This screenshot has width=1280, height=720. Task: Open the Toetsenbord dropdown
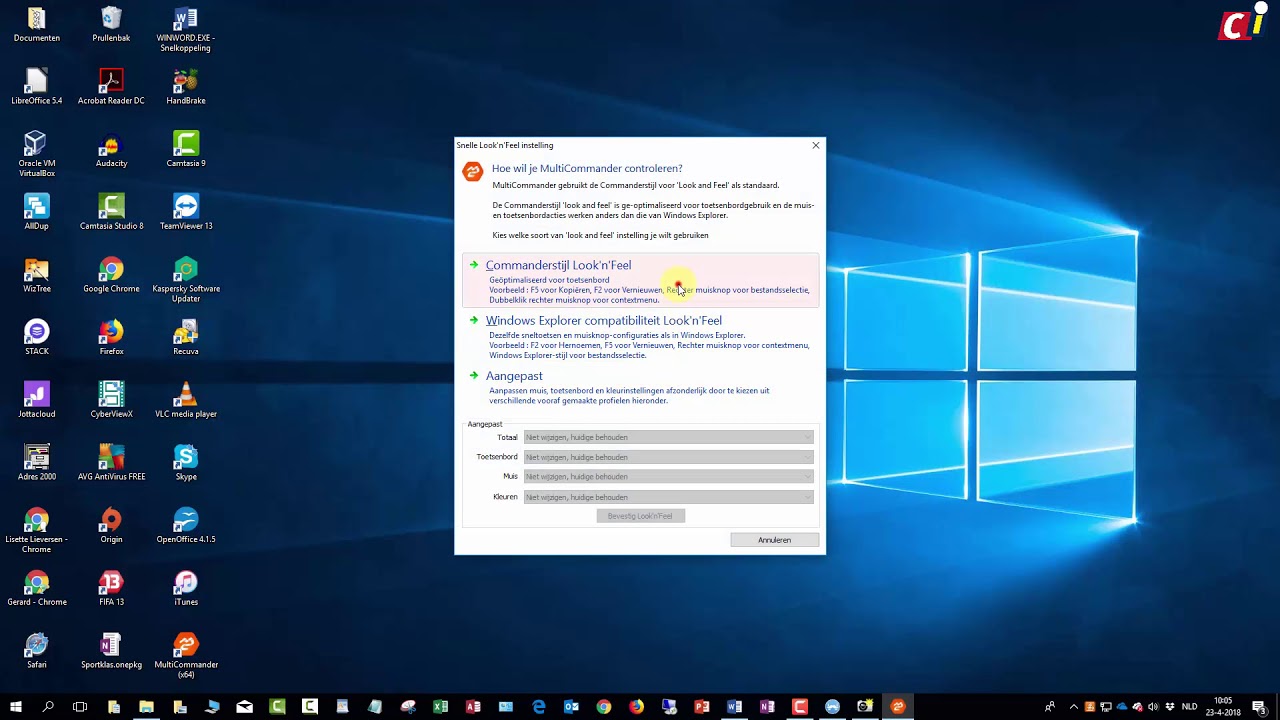[668, 457]
